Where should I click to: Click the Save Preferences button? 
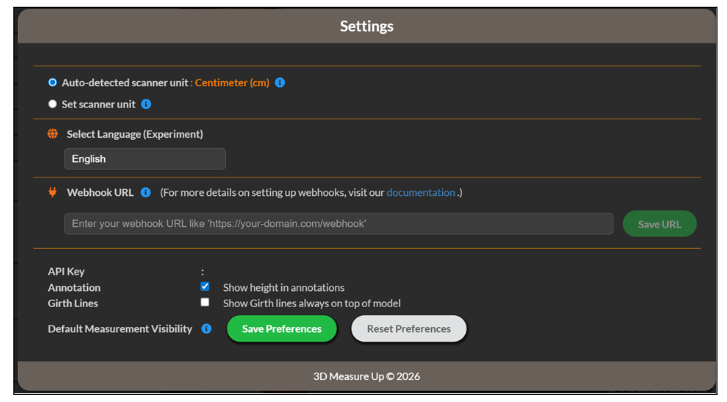click(281, 329)
